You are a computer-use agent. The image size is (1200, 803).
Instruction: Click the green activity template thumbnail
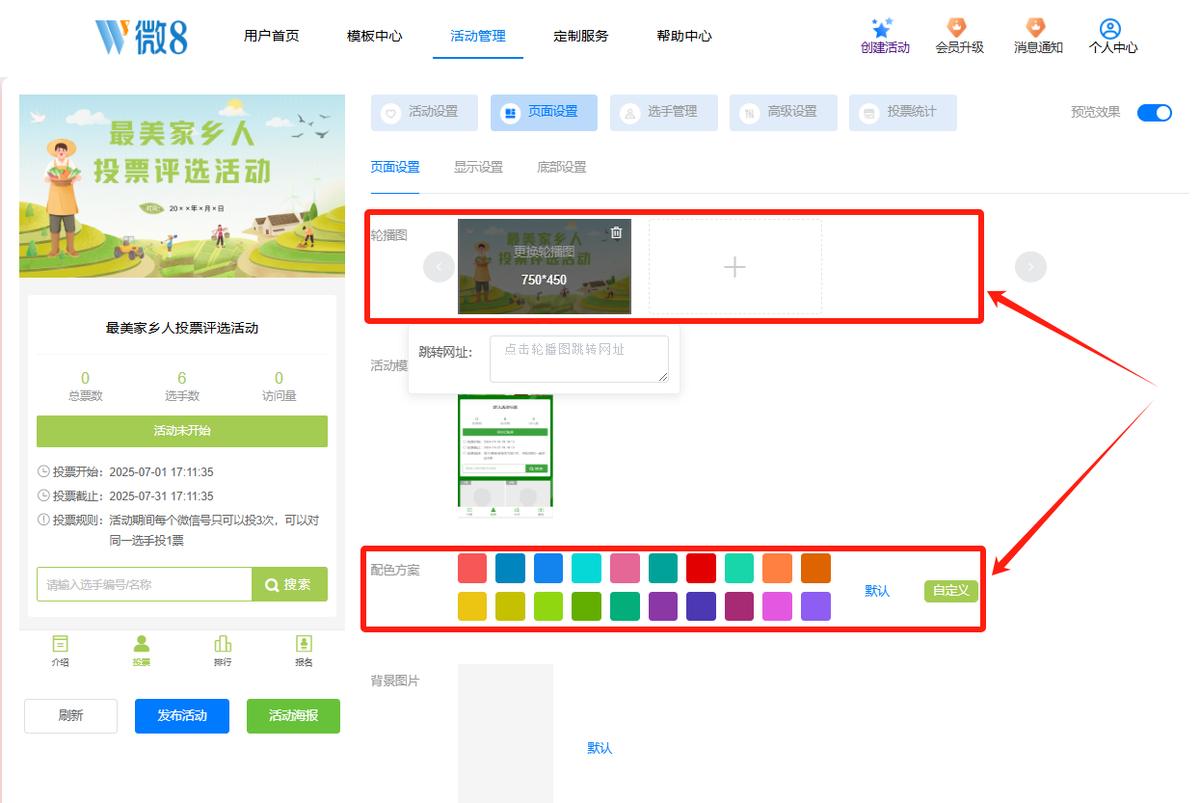[505, 455]
